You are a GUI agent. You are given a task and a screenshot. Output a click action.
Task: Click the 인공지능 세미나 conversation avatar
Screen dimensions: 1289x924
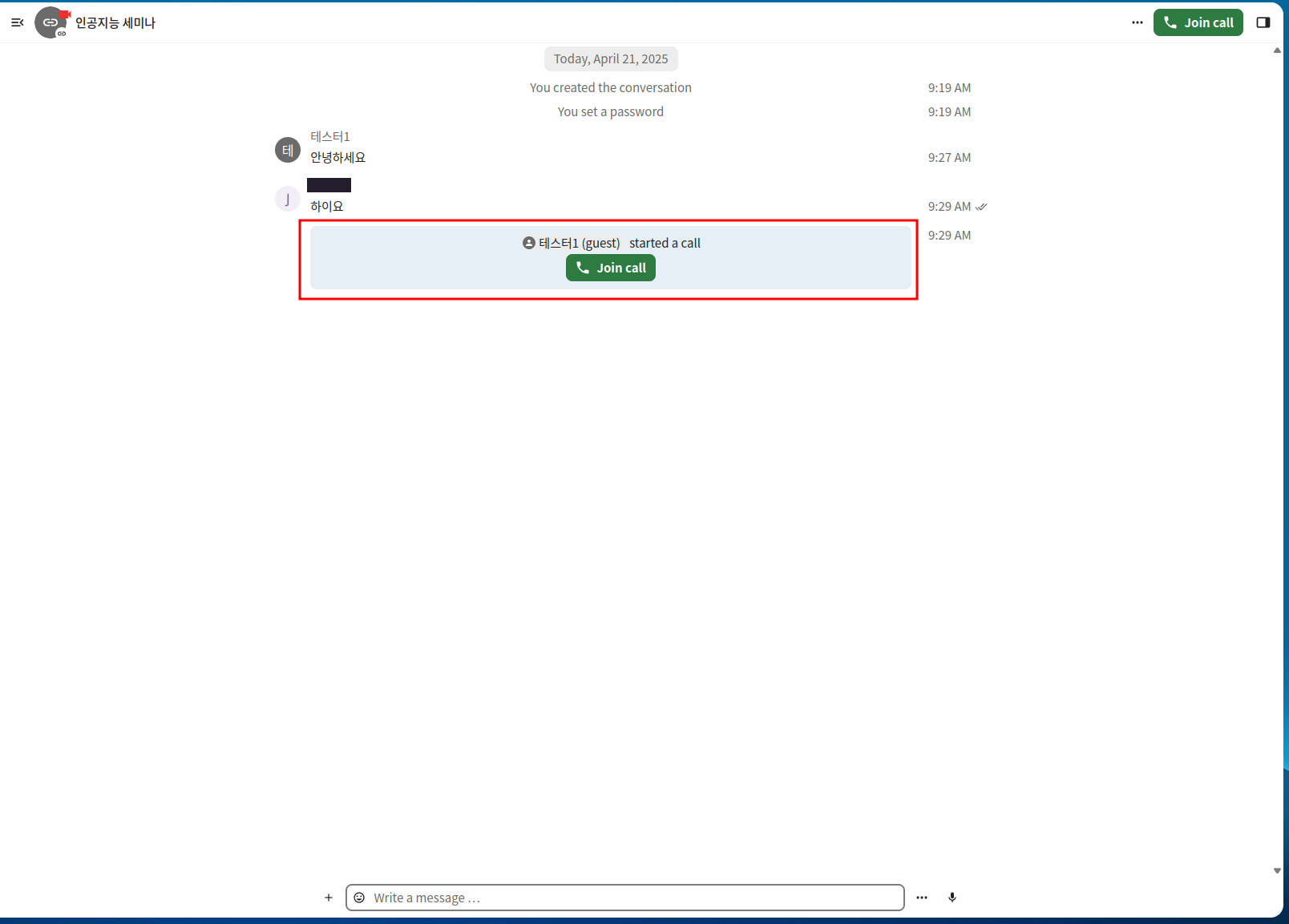(x=51, y=22)
